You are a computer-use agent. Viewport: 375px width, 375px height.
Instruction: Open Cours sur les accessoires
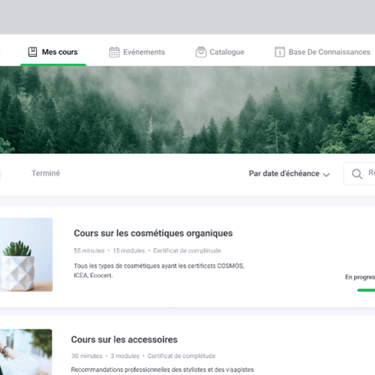click(x=124, y=340)
